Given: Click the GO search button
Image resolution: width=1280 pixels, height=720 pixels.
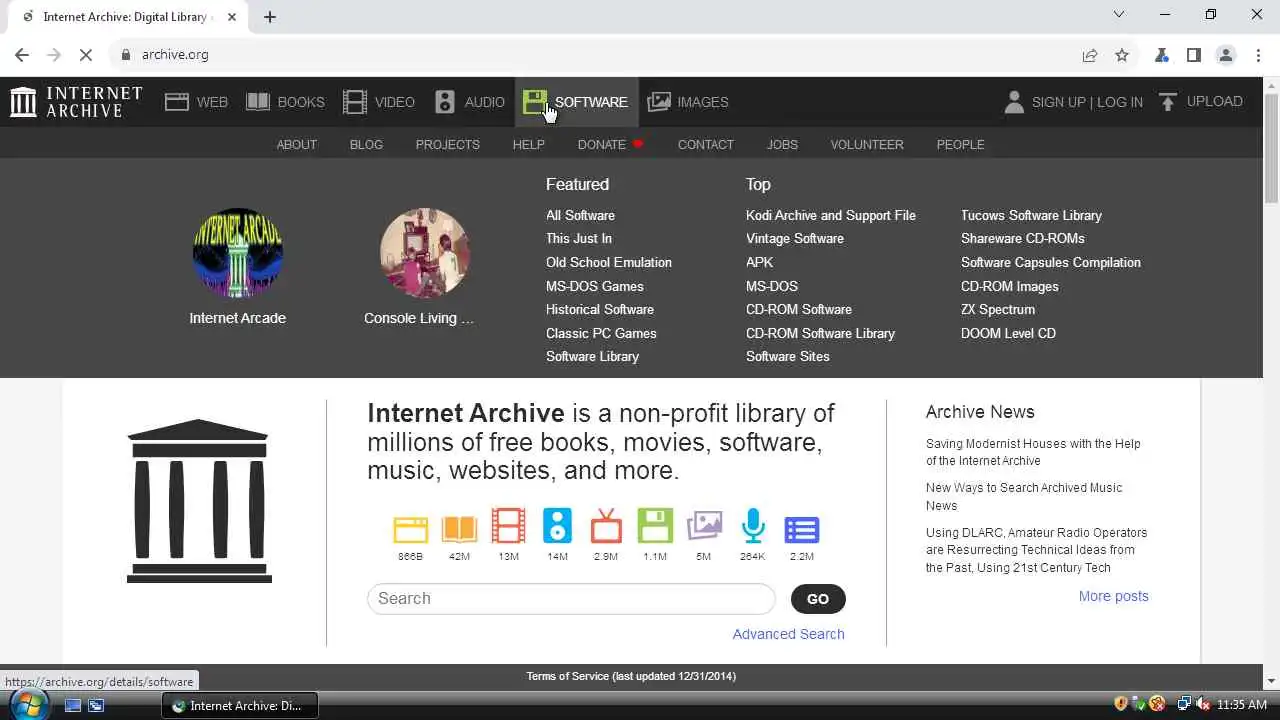Looking at the screenshot, I should [x=818, y=599].
